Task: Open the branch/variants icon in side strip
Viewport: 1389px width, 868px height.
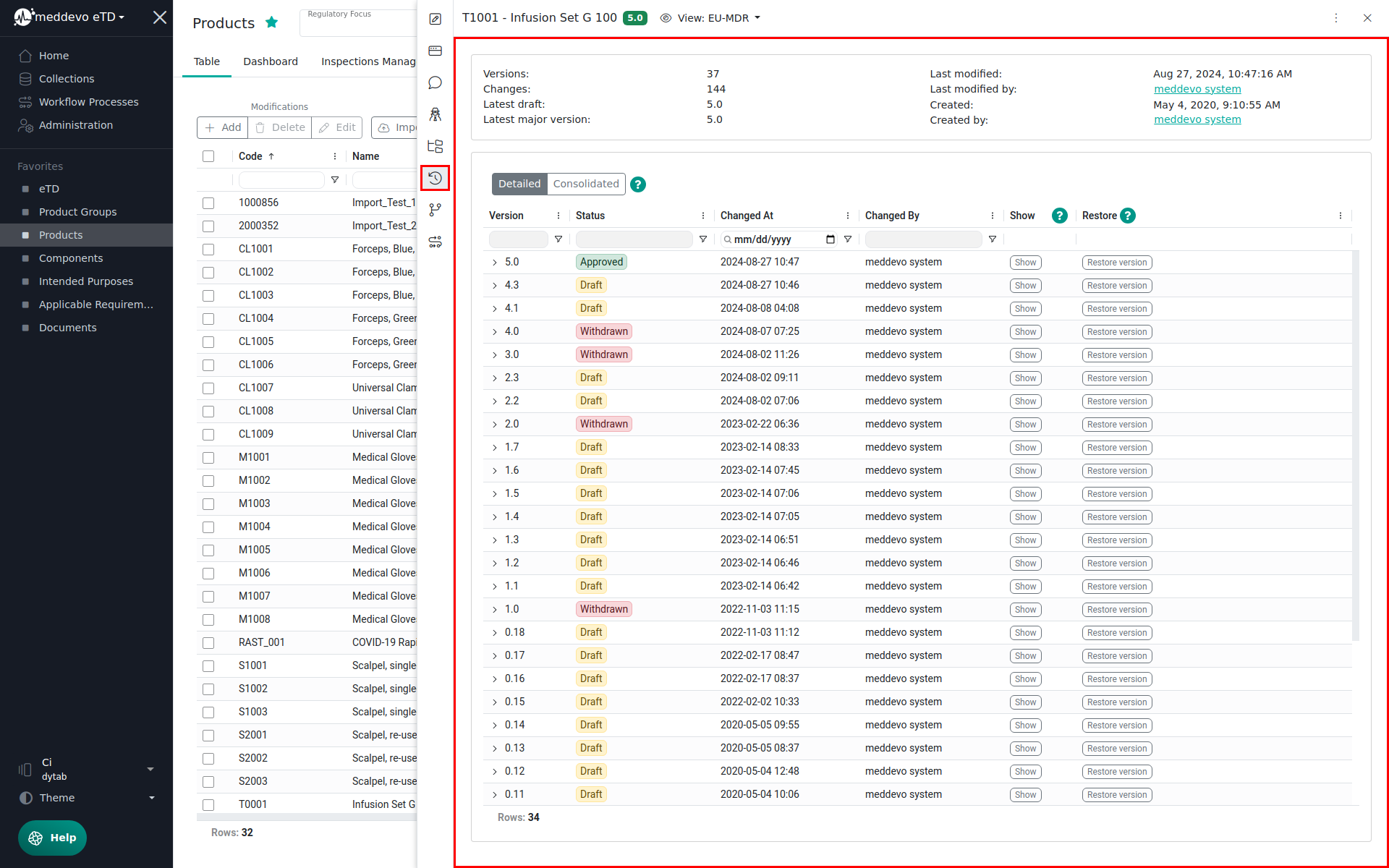Action: click(x=435, y=210)
